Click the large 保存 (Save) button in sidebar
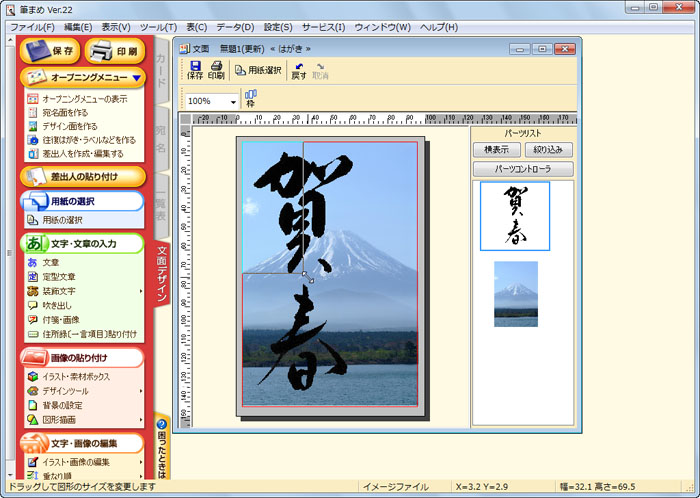 click(50, 50)
